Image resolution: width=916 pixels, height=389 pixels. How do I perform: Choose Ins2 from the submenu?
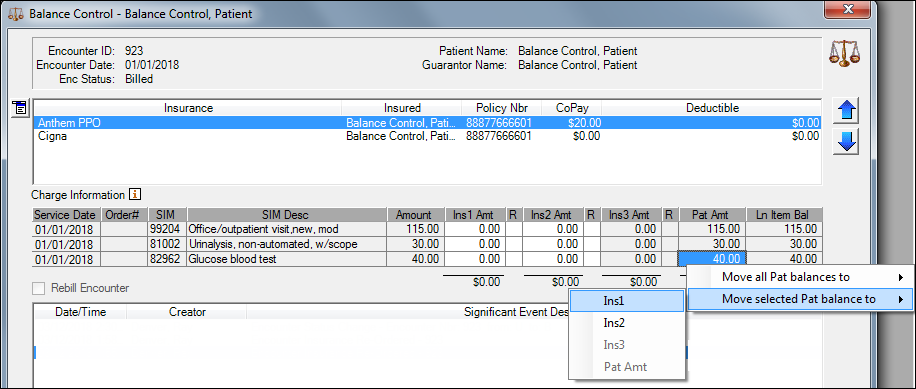point(626,323)
